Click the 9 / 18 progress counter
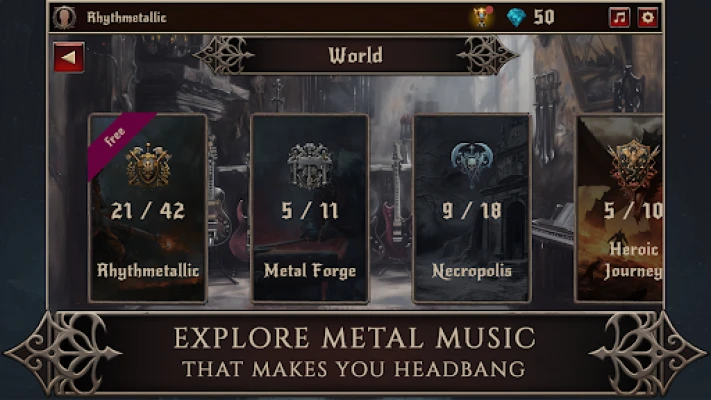Screen dimensions: 711x400 pos(472,211)
